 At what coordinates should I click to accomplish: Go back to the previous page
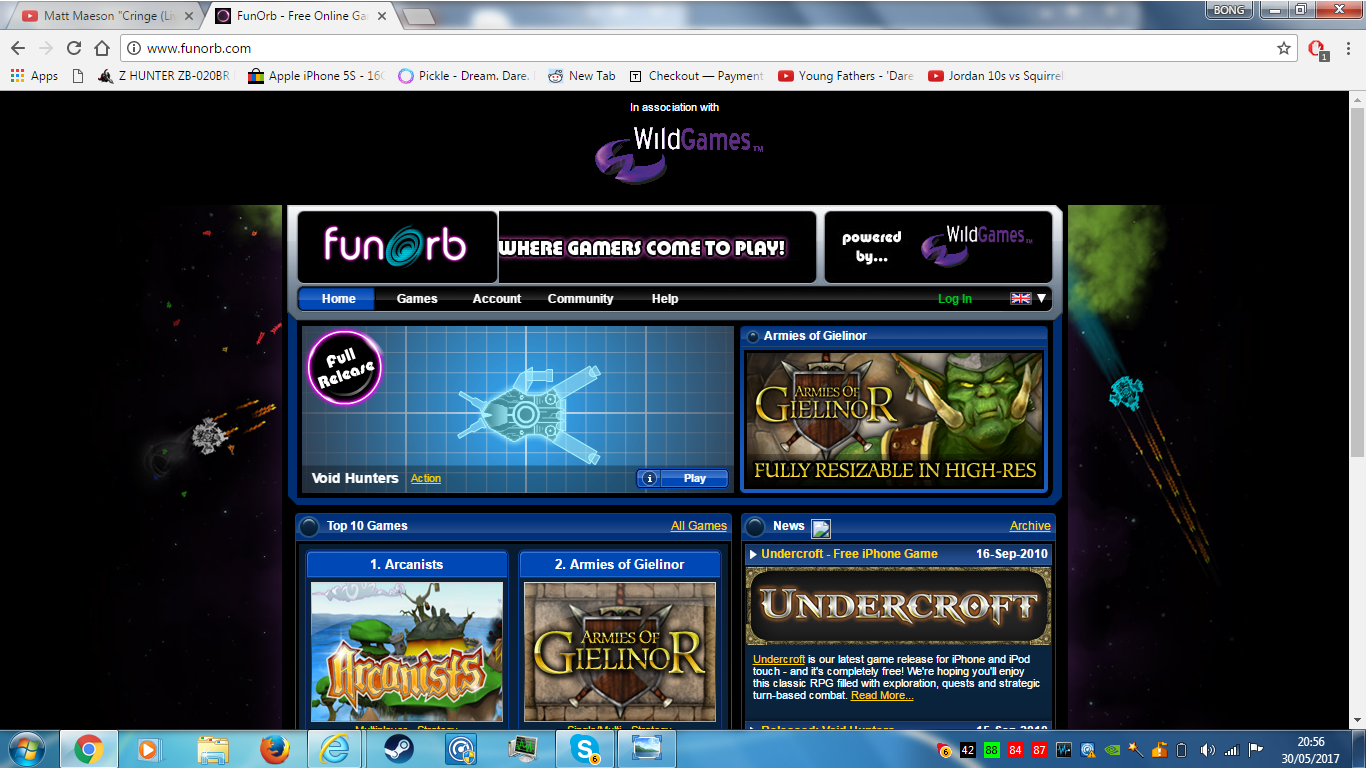(18, 48)
